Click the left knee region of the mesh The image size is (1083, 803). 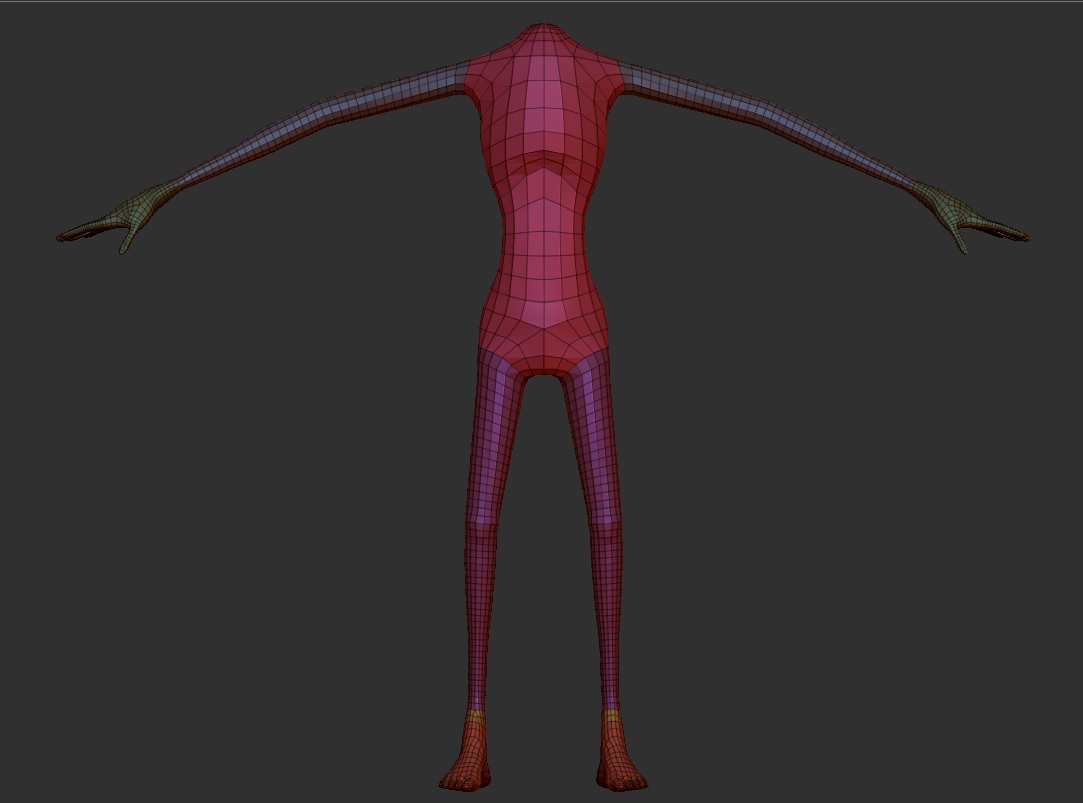pyautogui.click(x=487, y=520)
